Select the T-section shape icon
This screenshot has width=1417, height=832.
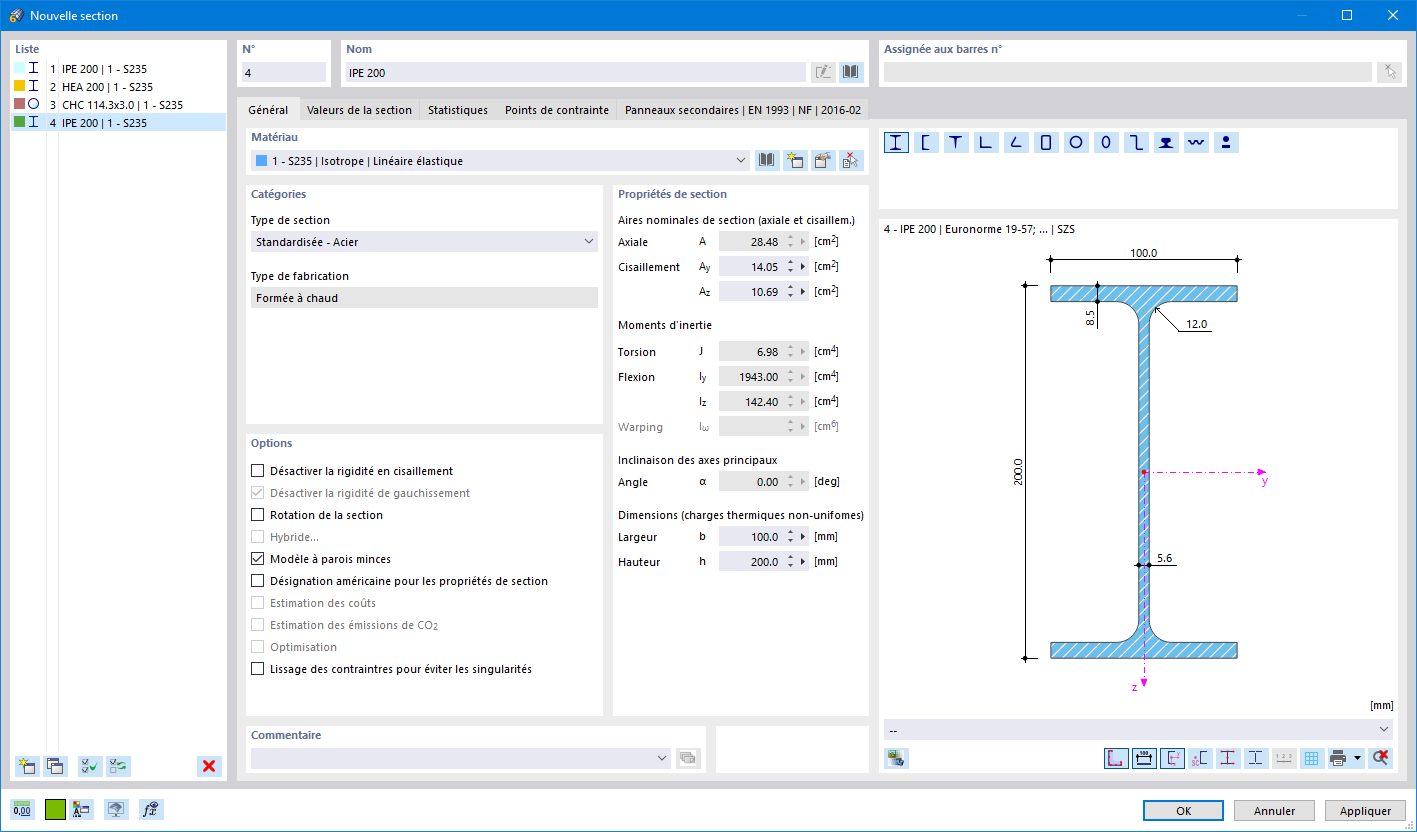tap(956, 143)
